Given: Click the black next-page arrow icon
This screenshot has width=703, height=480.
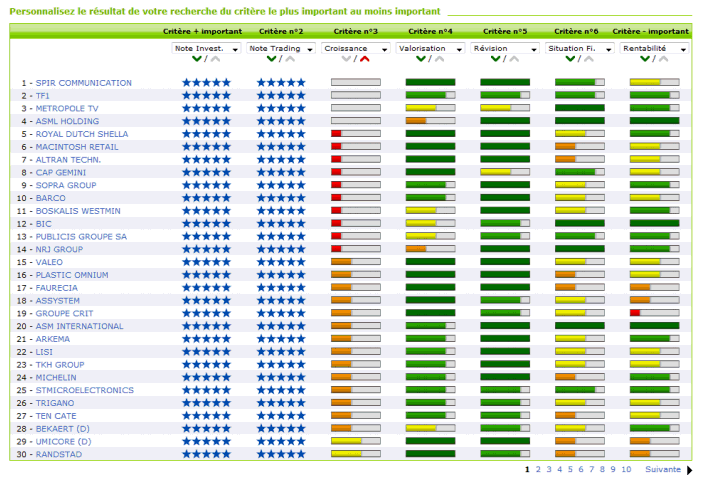Looking at the screenshot, I should pyautogui.click(x=690, y=469).
